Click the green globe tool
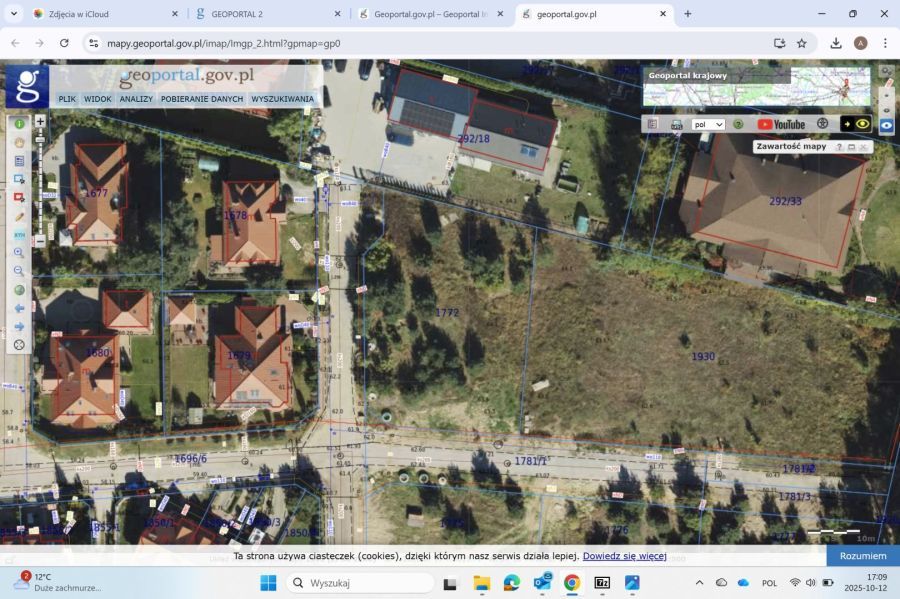Image resolution: width=900 pixels, height=599 pixels. click(x=19, y=290)
